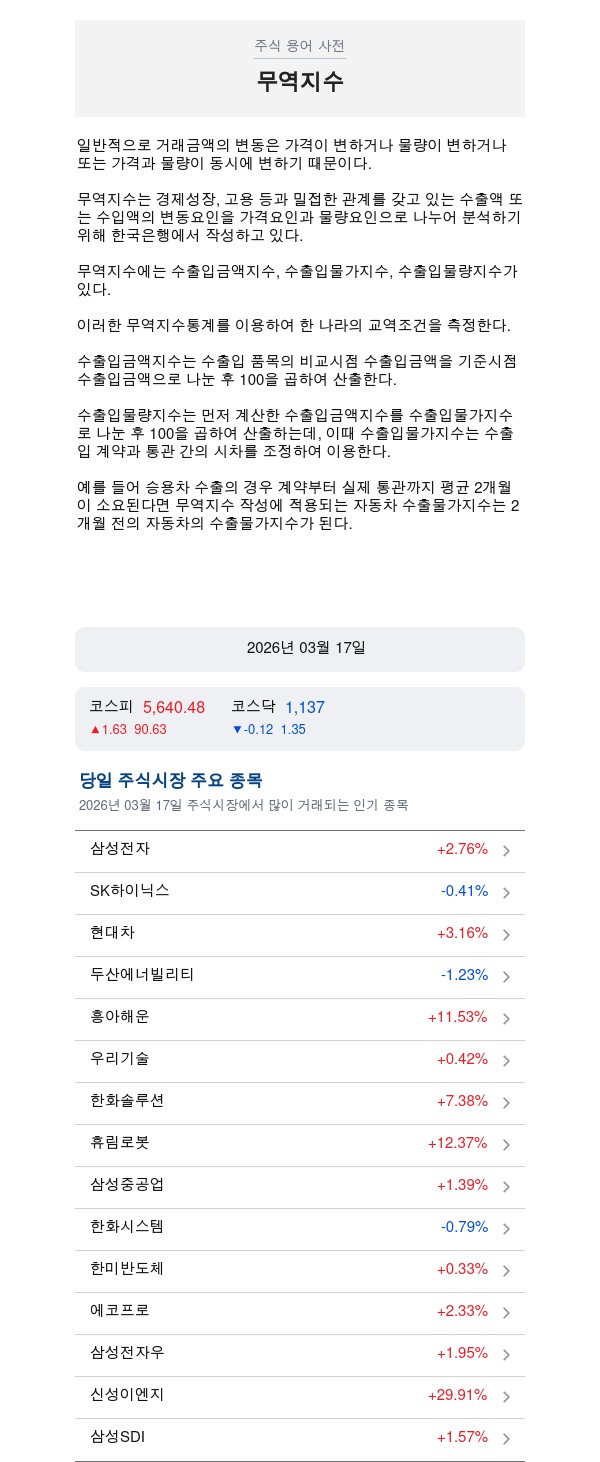The width and height of the screenshot is (600, 1462).
Task: Click the 코스피 index value 5,640.48
Action: [174, 707]
